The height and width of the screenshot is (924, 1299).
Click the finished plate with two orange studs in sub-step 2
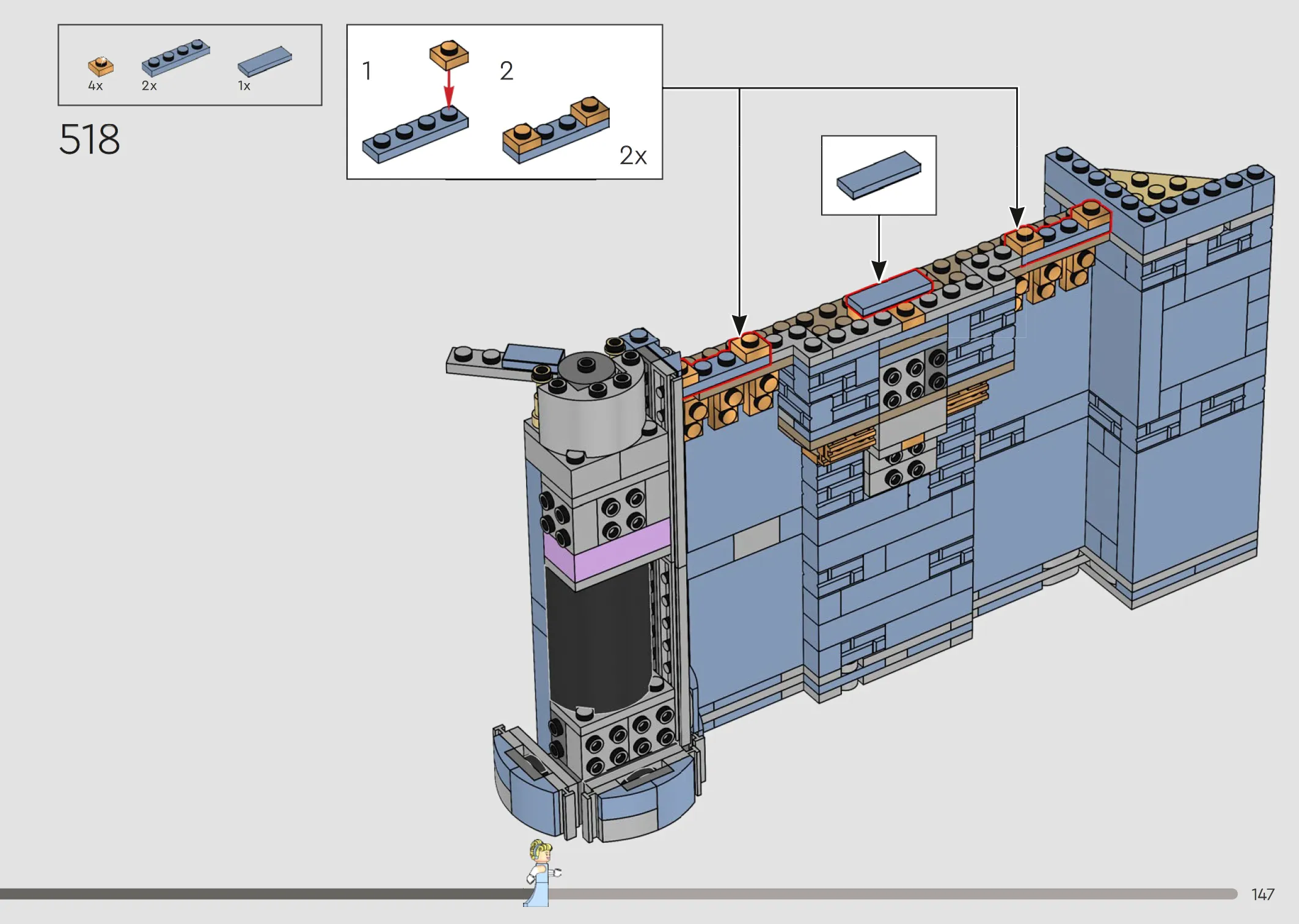(556, 130)
